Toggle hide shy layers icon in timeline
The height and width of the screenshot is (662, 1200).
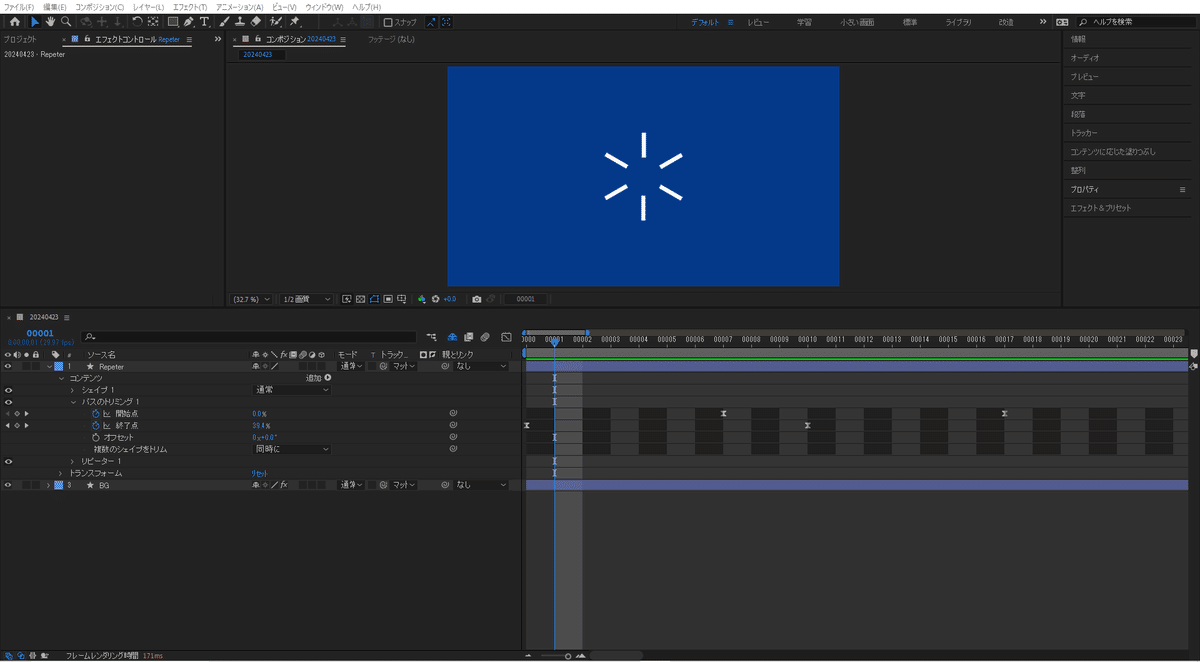click(x=452, y=337)
